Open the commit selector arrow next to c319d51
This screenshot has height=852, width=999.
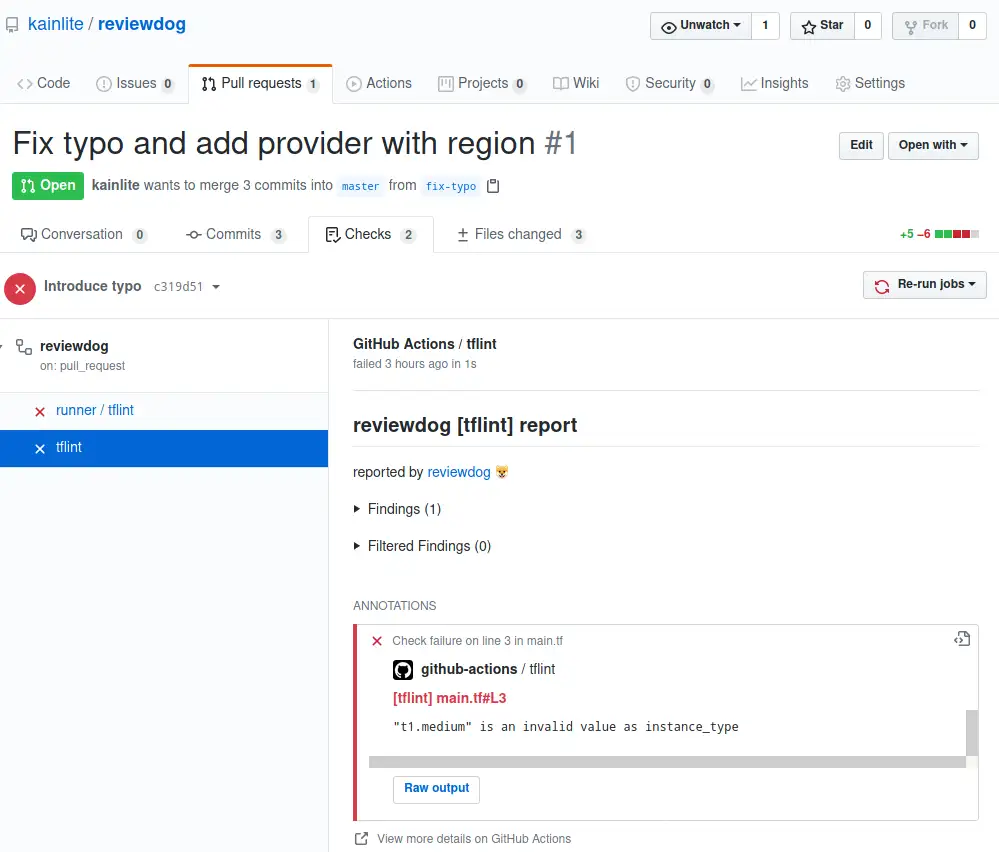click(216, 287)
